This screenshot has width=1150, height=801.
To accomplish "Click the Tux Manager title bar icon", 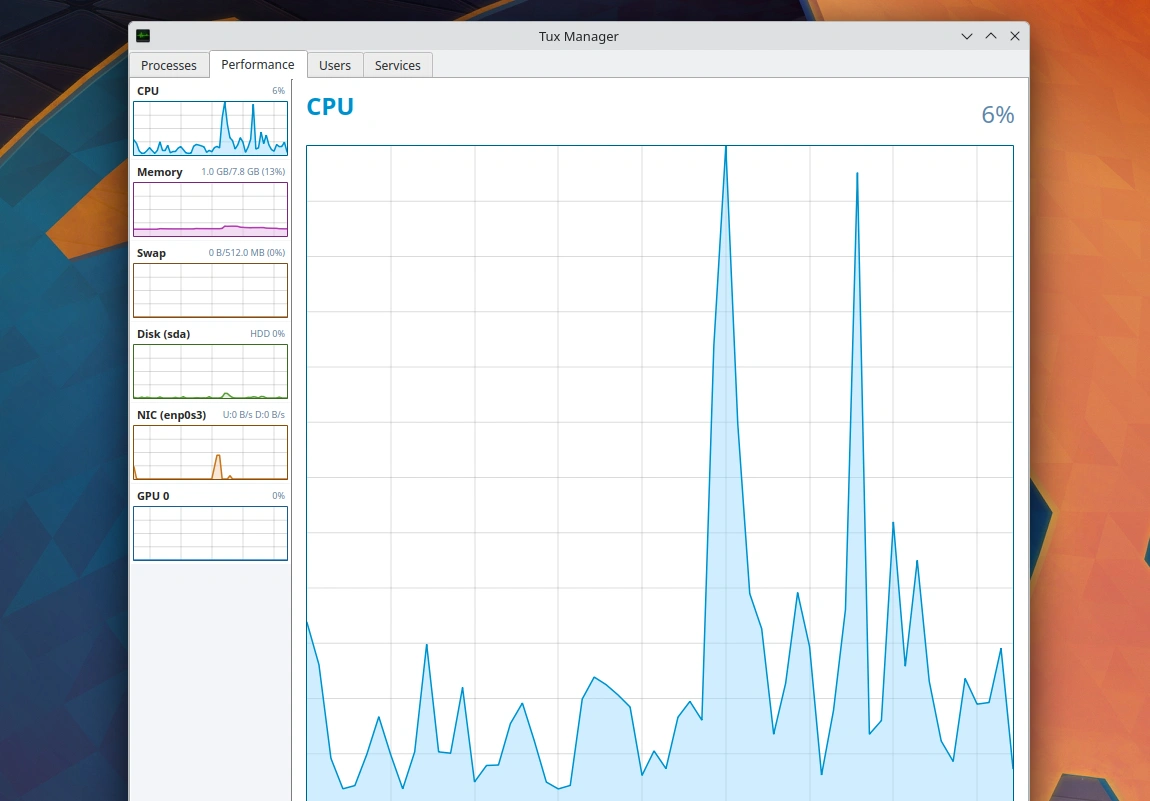I will tap(144, 36).
